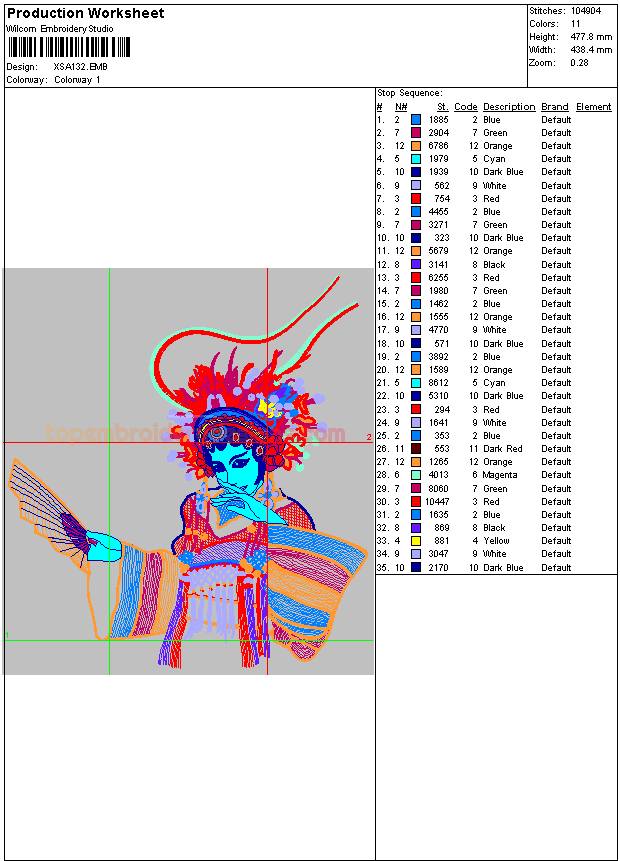Select the White swatch beside stitch count 562
This screenshot has width=620, height=861.
click(416, 186)
